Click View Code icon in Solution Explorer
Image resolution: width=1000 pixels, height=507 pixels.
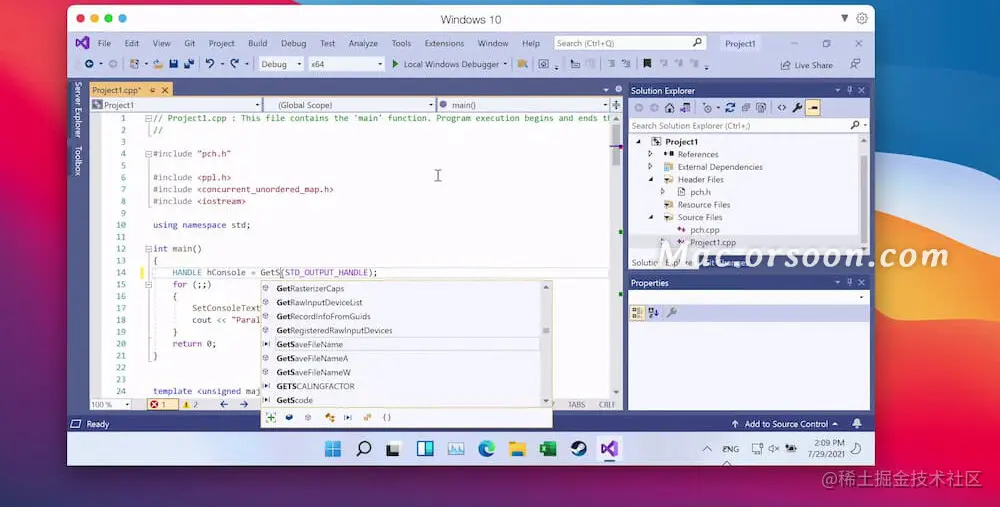pos(782,108)
